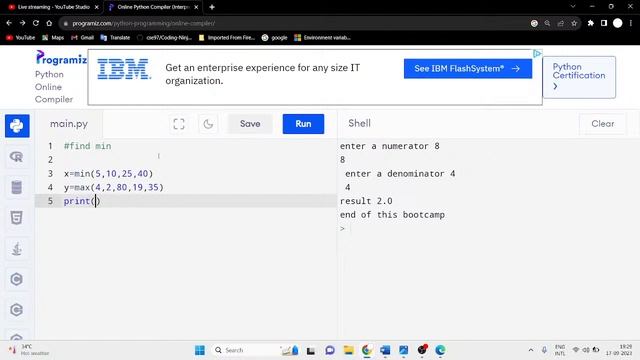Screen dimensions: 640x360
Task: Run the Python program
Action: 303,124
